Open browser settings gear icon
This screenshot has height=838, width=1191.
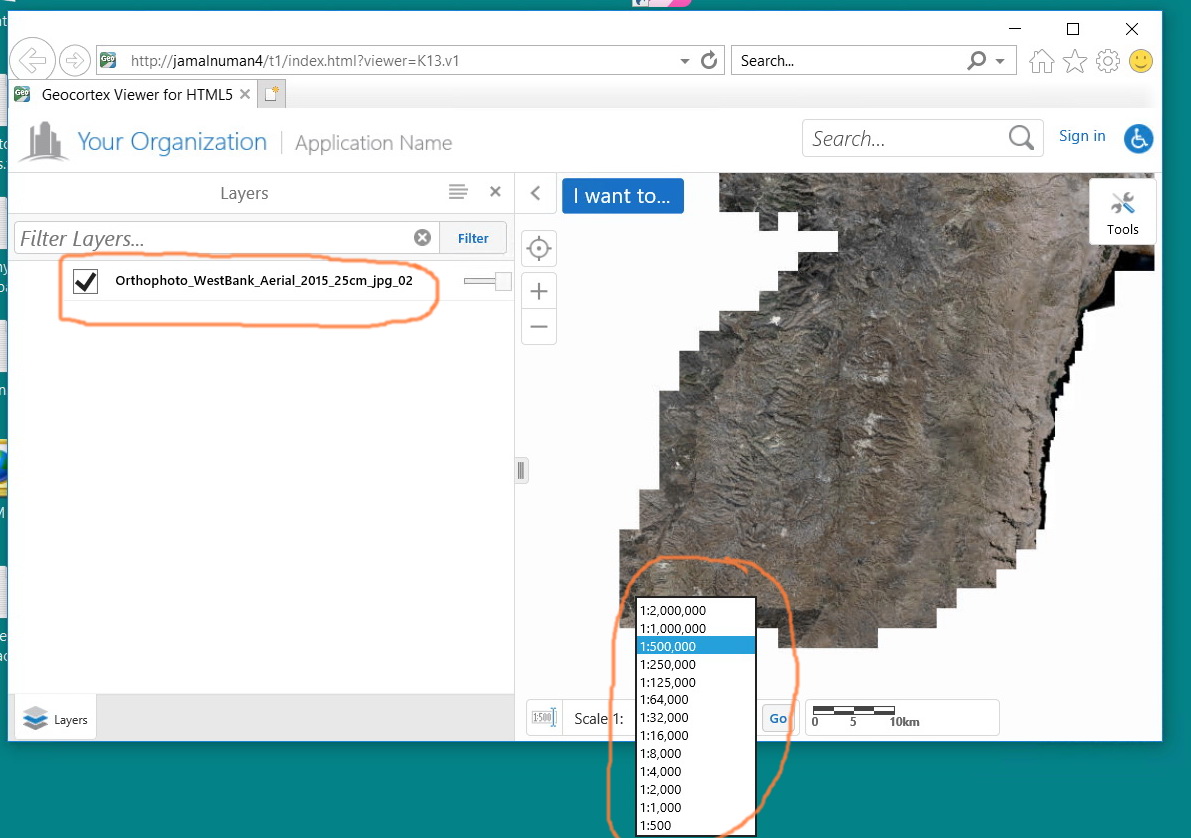pos(1108,61)
